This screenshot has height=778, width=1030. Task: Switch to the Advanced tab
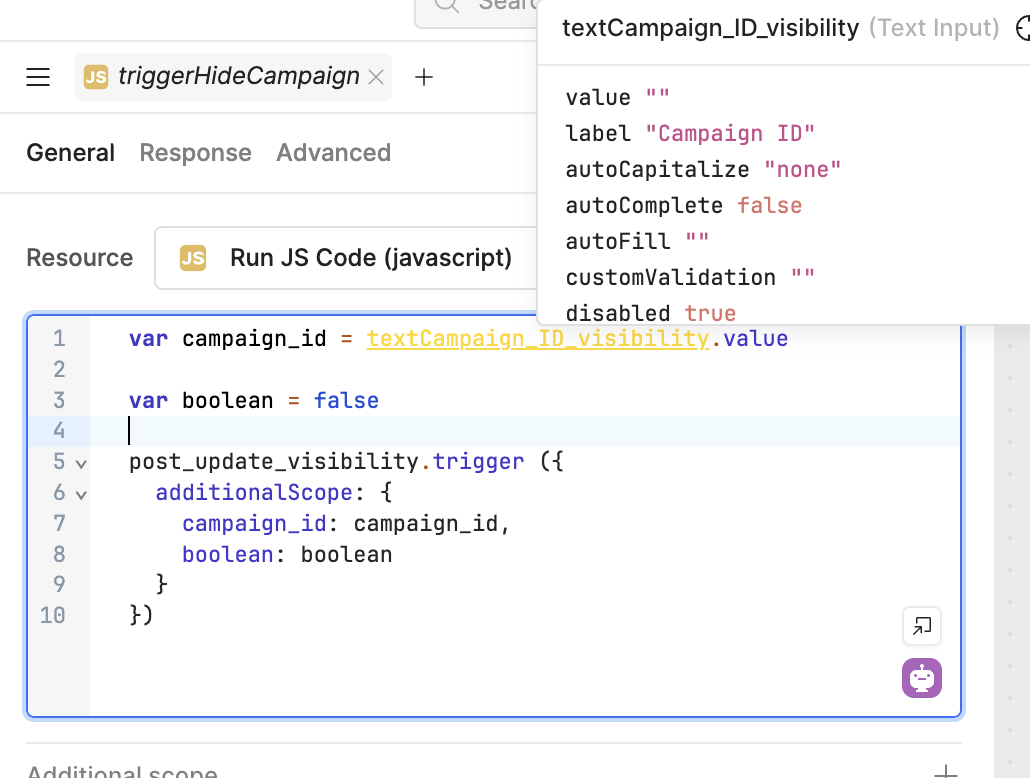tap(333, 152)
